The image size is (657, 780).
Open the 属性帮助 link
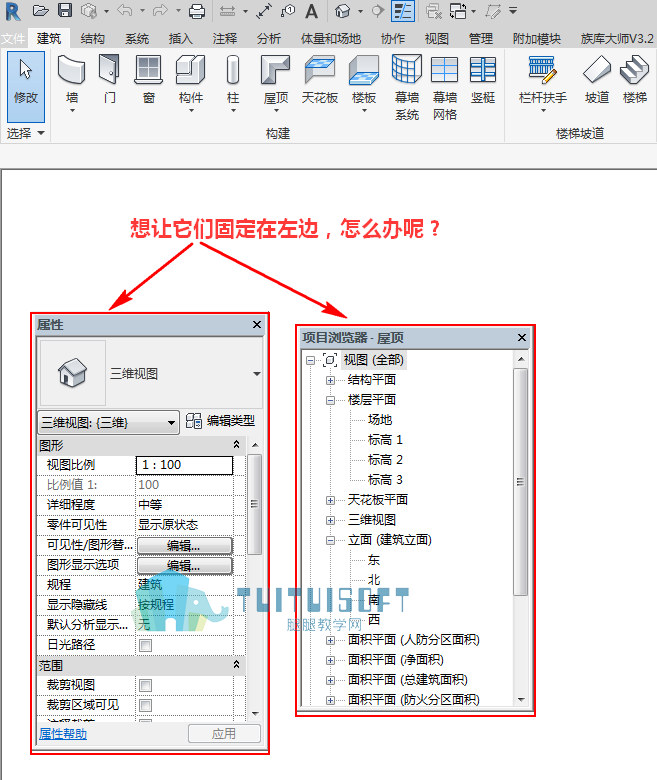63,734
